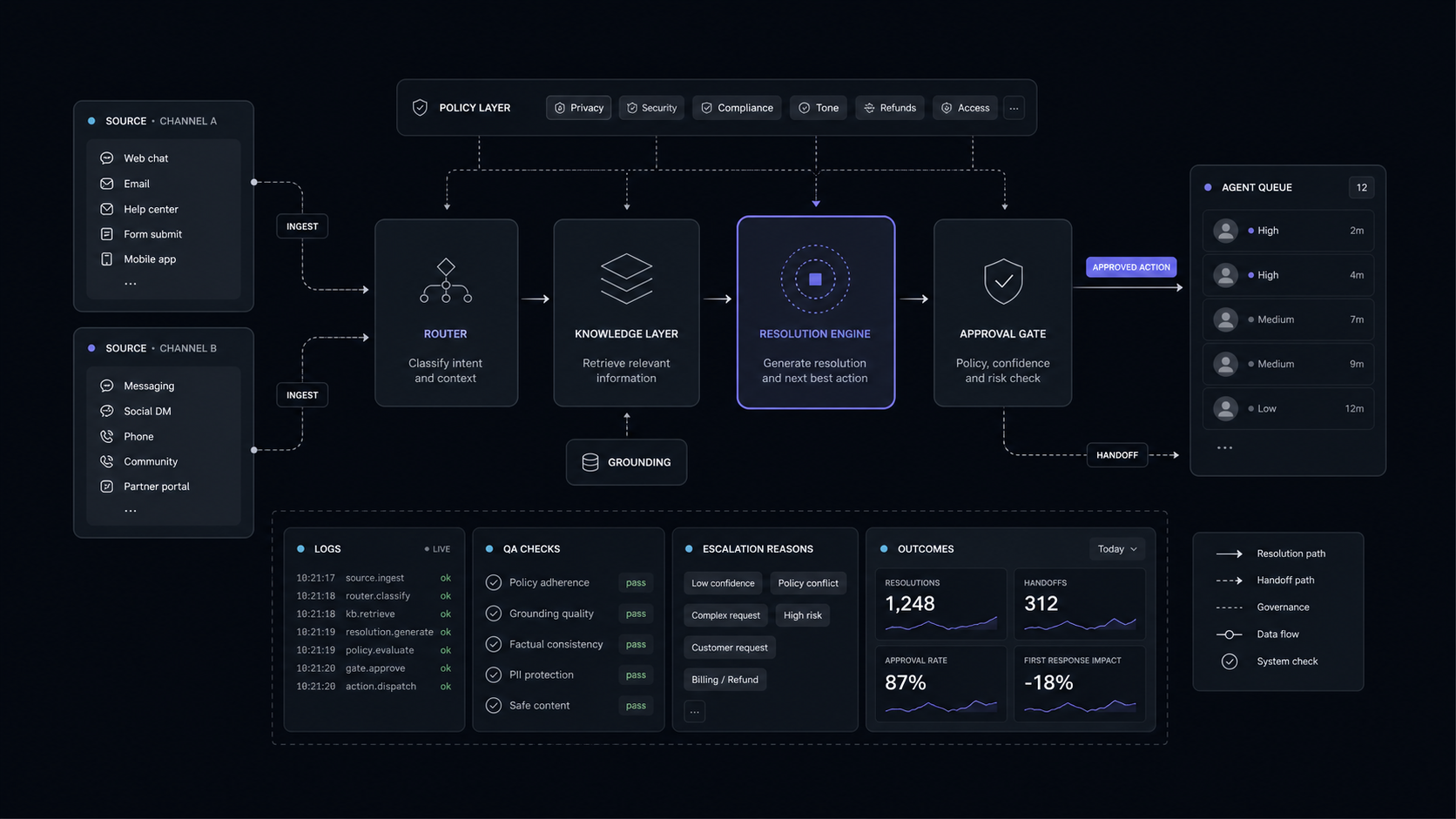Click the Messaging bubble icon in Channel B
The image size is (1456, 819).
(107, 386)
